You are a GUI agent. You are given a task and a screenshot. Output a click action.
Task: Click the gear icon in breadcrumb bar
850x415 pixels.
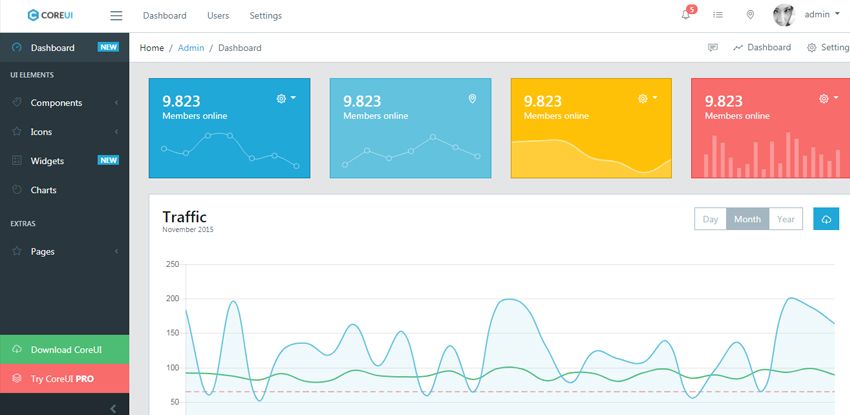pyautogui.click(x=812, y=48)
